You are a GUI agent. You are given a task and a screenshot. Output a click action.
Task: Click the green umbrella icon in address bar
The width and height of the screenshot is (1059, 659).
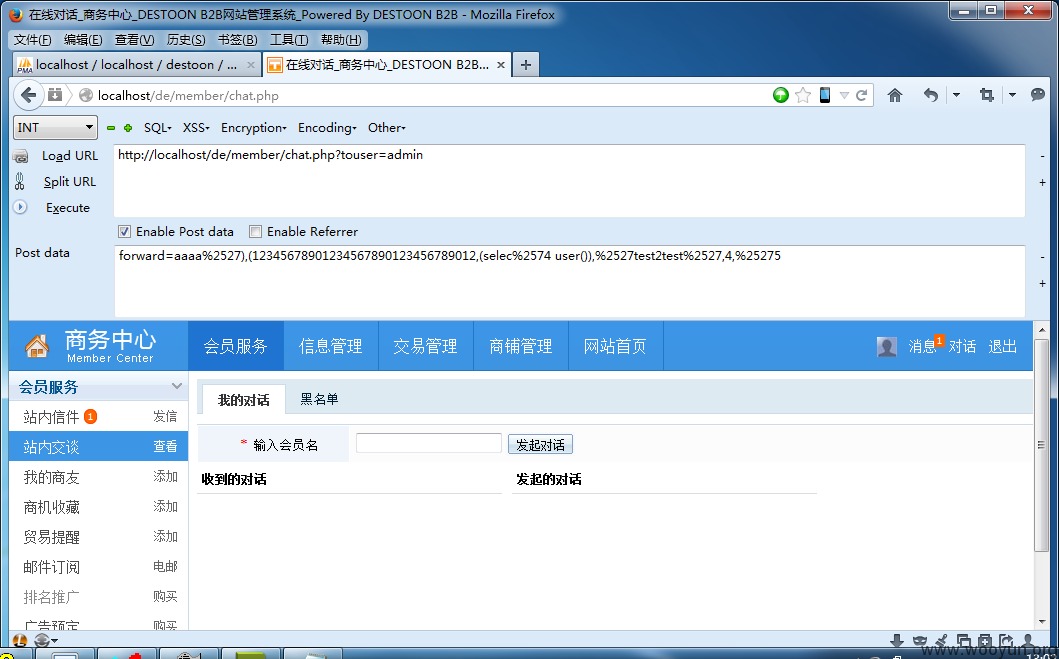781,95
